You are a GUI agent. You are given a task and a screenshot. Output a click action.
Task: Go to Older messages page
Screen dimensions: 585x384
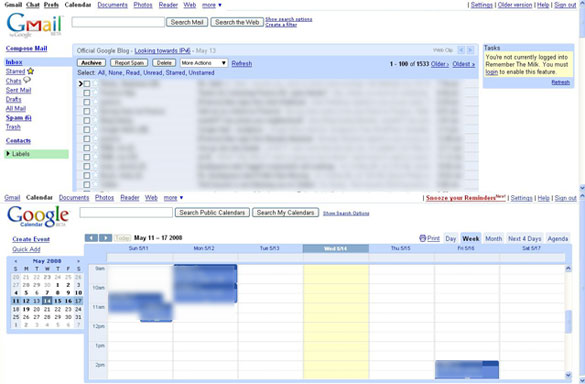[x=439, y=64]
